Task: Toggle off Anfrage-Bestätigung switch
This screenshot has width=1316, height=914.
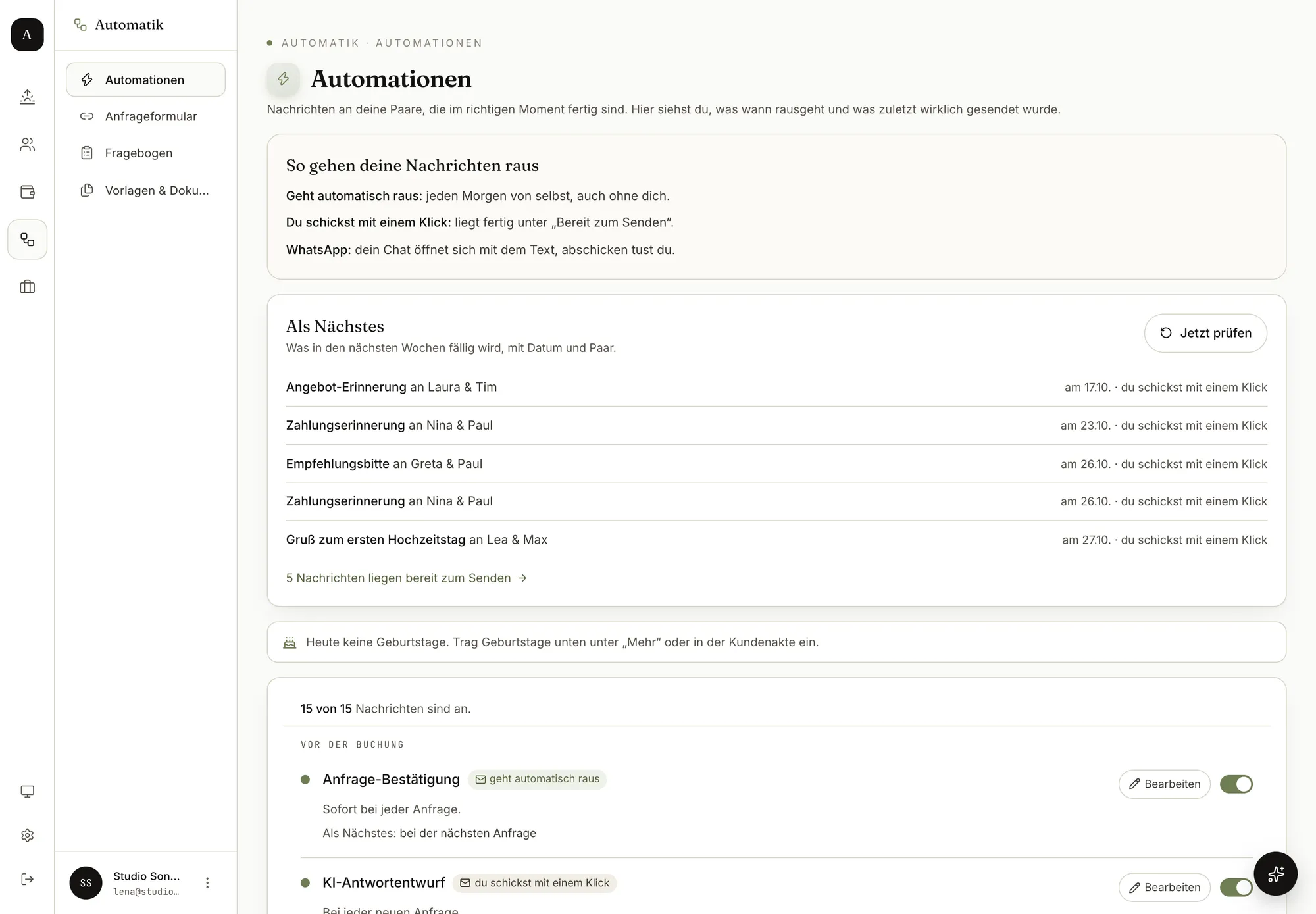Action: coord(1236,784)
